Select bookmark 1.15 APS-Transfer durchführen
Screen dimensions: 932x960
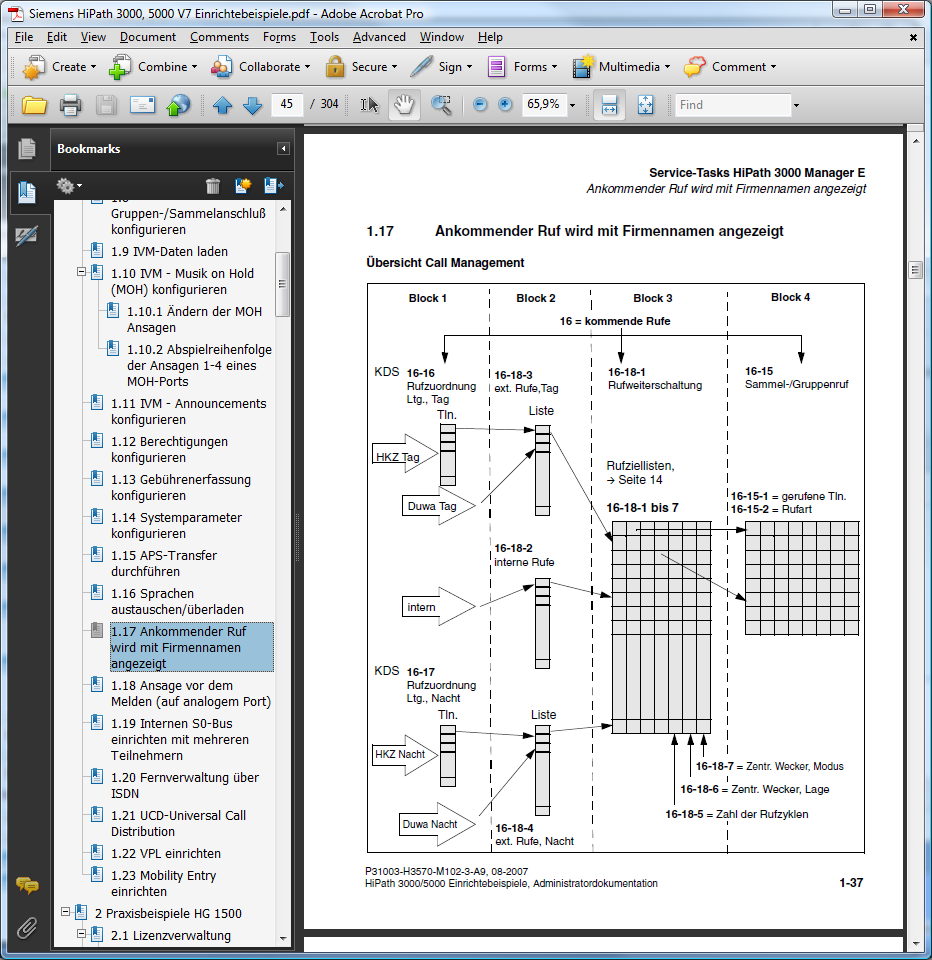[164, 563]
